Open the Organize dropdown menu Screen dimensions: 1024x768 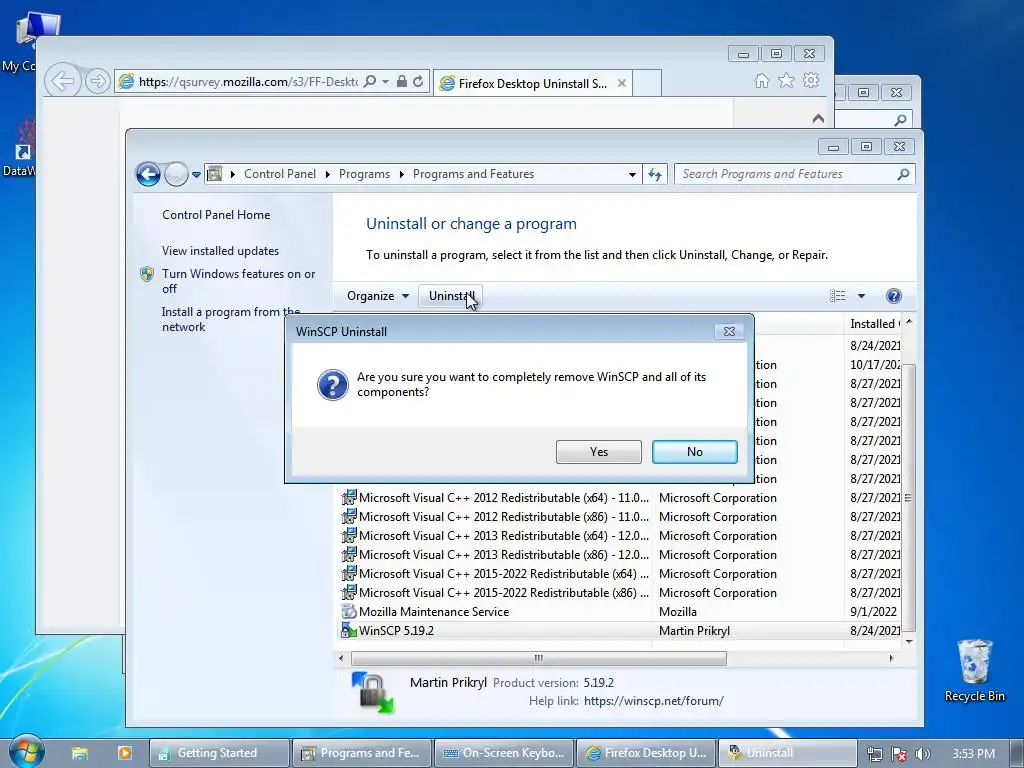377,296
